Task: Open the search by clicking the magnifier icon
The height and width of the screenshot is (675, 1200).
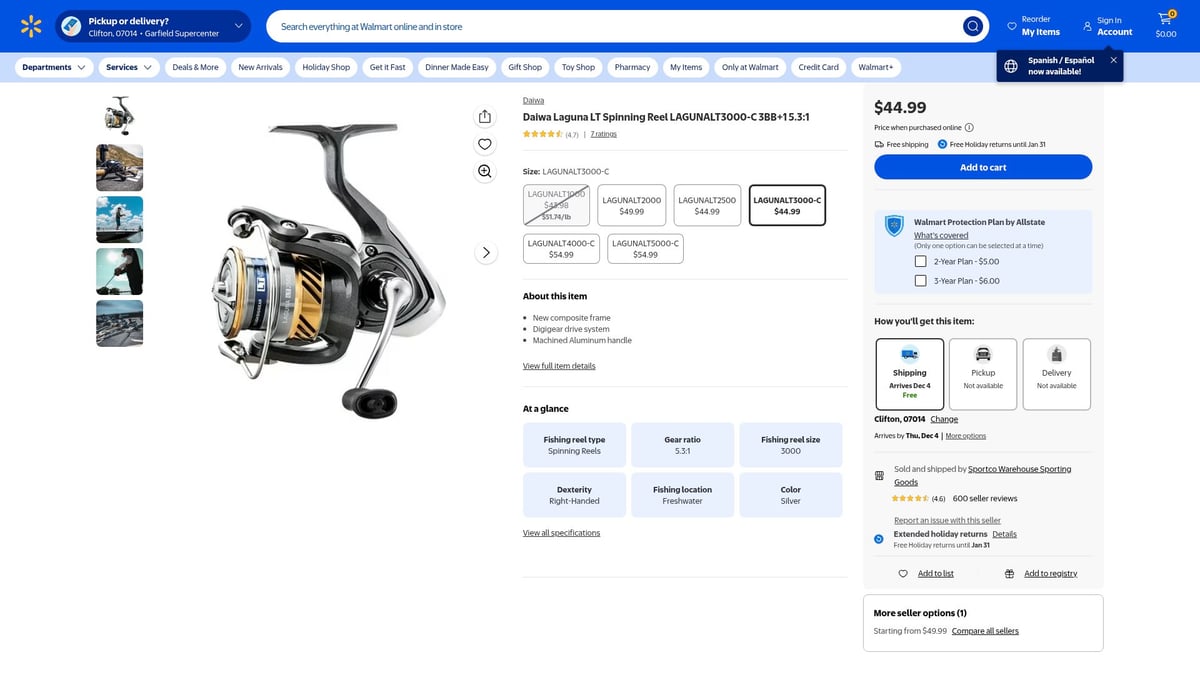Action: click(971, 25)
